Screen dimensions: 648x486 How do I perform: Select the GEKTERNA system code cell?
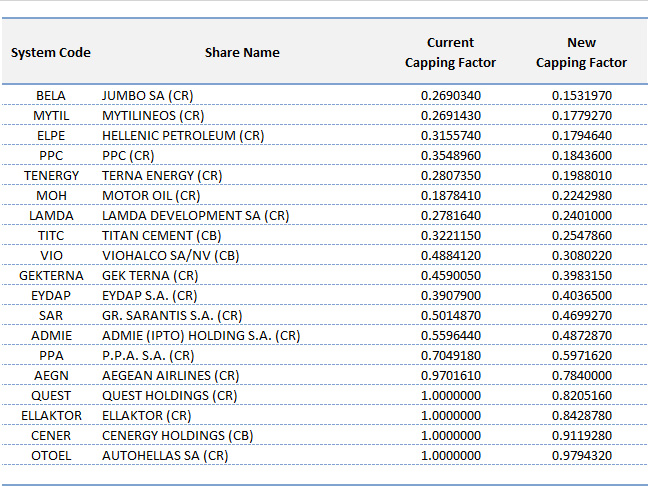(x=51, y=276)
